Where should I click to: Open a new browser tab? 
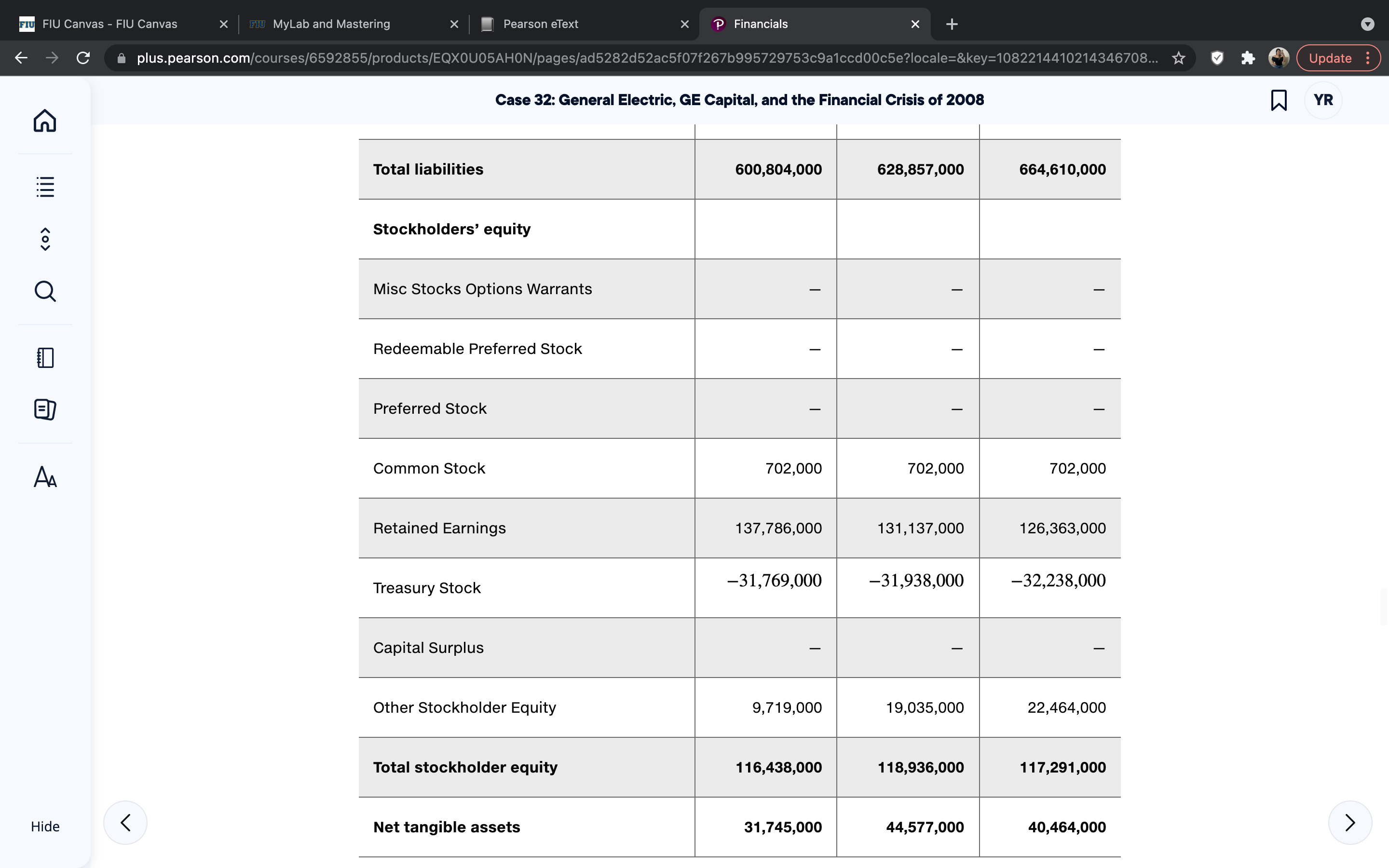[x=952, y=24]
